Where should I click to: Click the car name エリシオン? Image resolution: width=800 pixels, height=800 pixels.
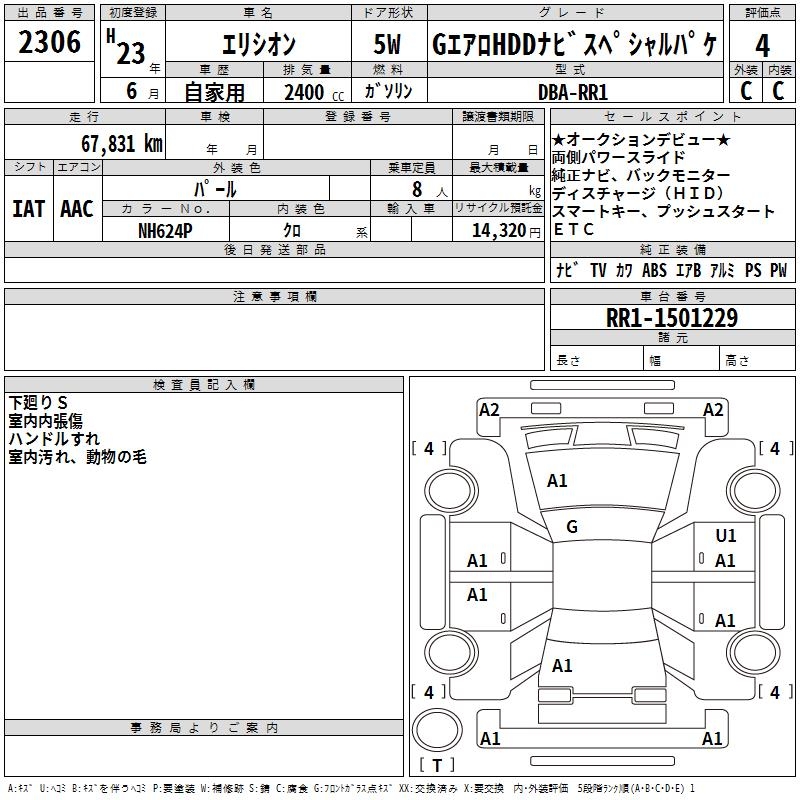(x=256, y=45)
